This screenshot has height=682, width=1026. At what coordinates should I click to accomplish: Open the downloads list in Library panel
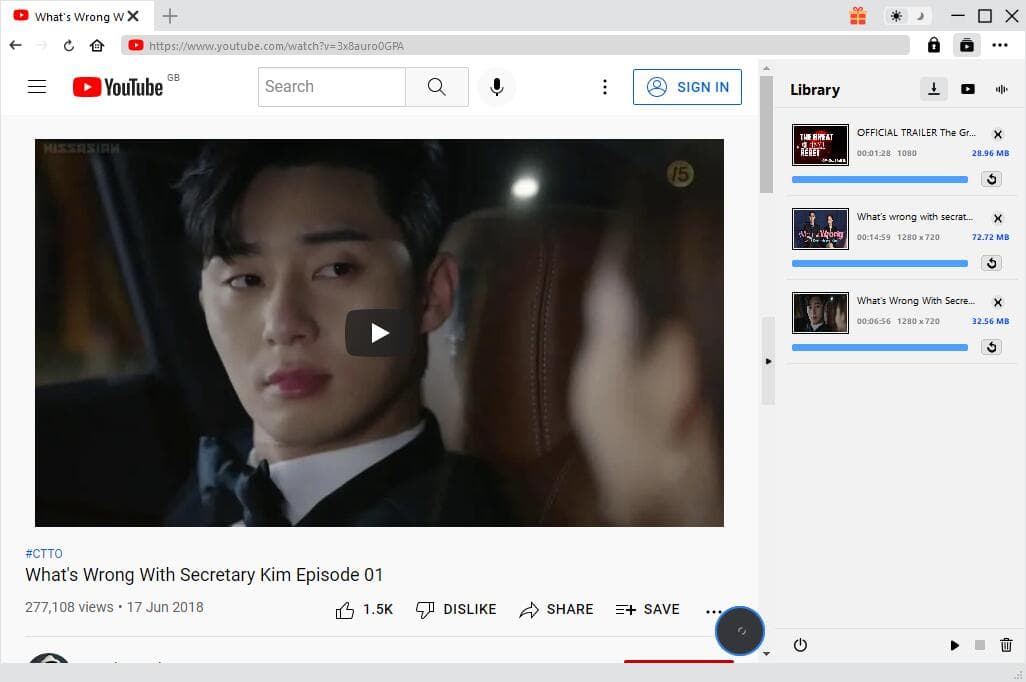point(933,89)
